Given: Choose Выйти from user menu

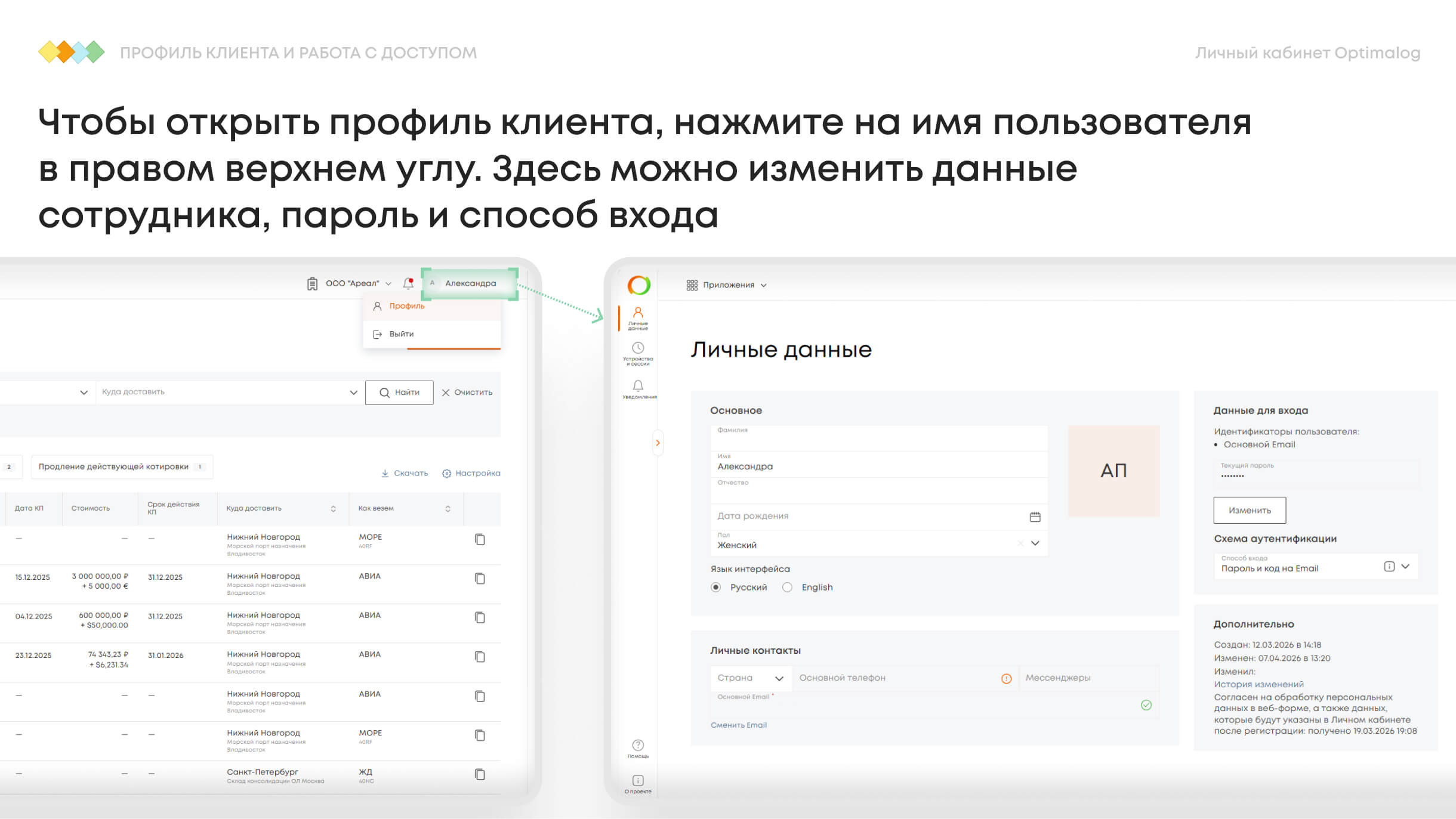Looking at the screenshot, I should click(x=401, y=334).
